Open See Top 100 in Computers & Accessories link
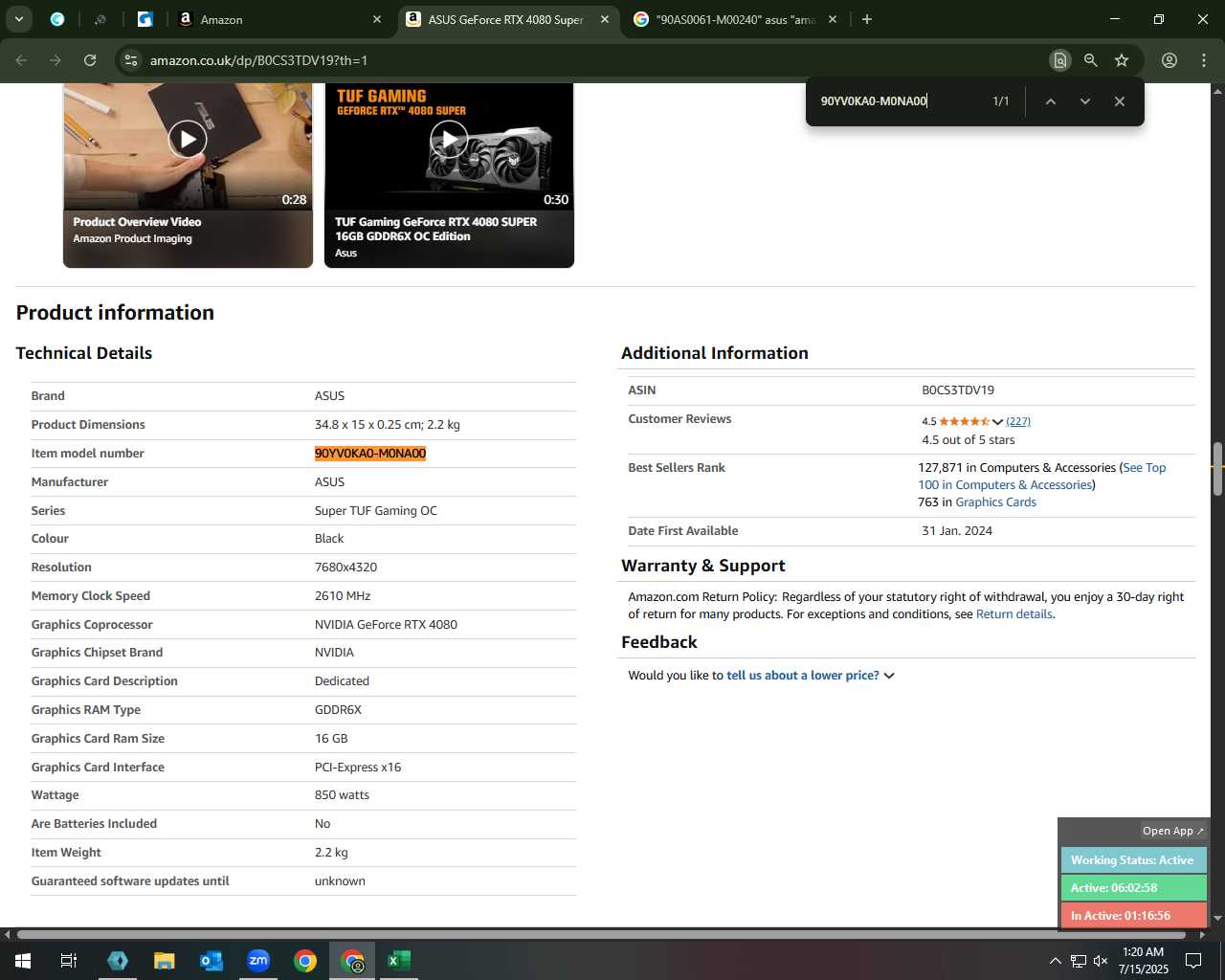The image size is (1225, 980). (x=1042, y=477)
